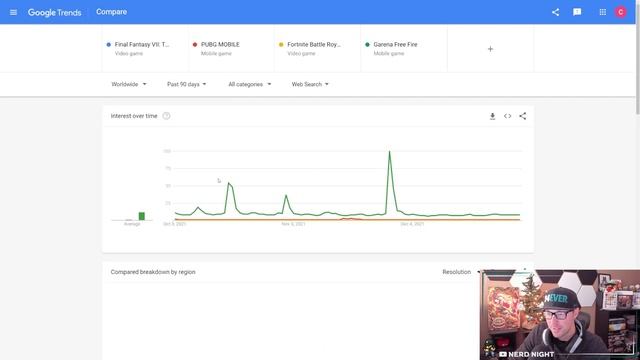Open the All categories dropdown
Image resolution: width=640 pixels, height=360 pixels.
coord(249,84)
